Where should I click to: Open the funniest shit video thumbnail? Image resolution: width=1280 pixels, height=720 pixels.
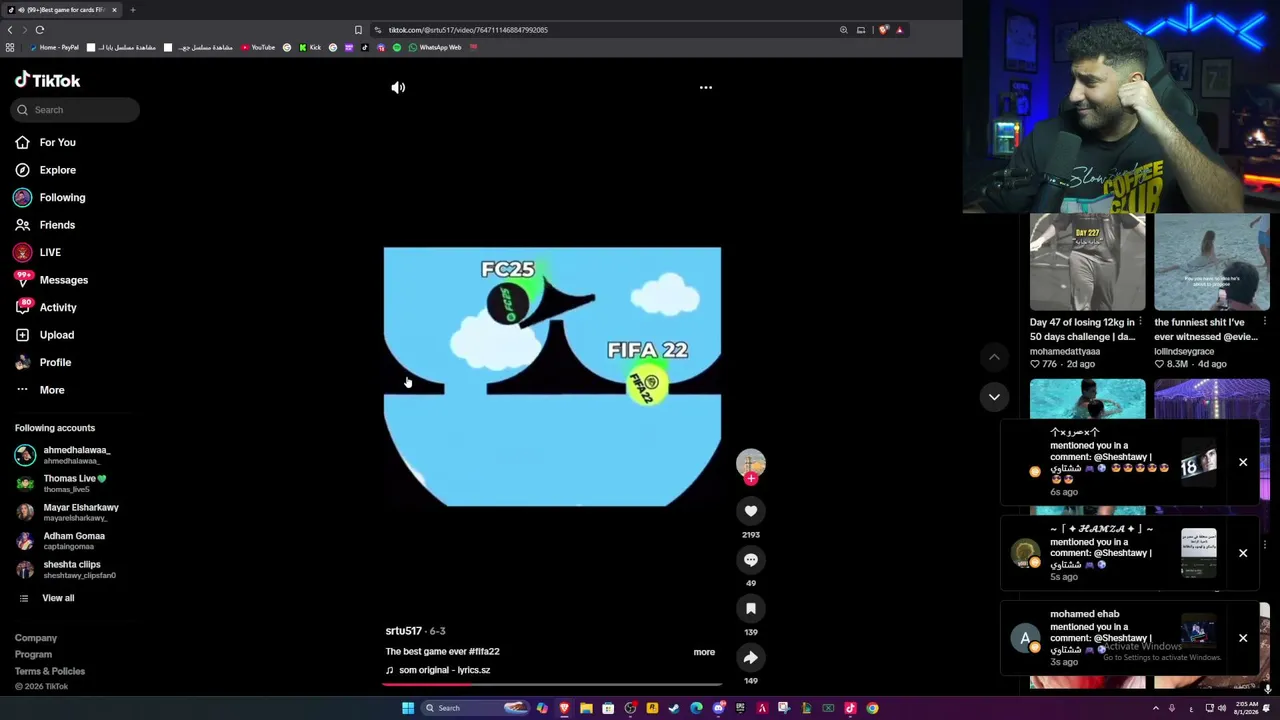coord(1212,262)
